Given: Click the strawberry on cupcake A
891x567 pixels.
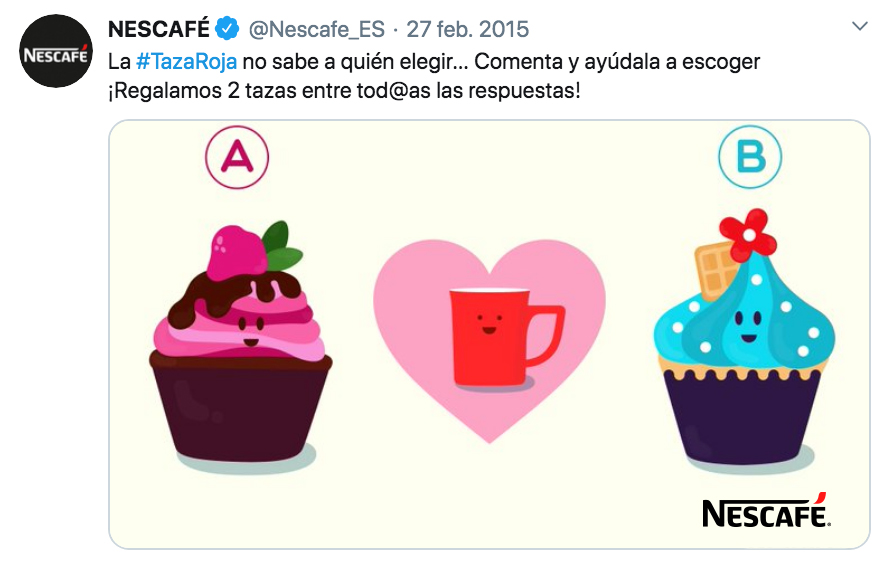Looking at the screenshot, I should [236, 252].
